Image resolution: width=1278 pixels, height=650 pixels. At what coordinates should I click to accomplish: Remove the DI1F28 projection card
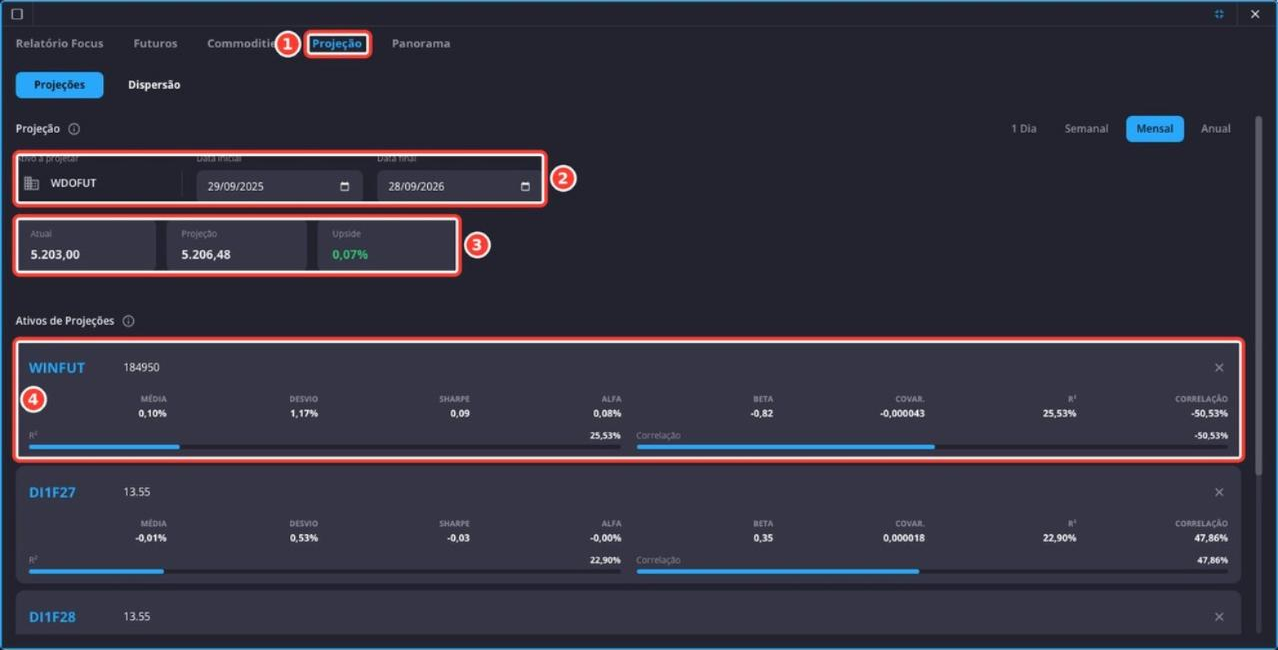(x=1219, y=617)
